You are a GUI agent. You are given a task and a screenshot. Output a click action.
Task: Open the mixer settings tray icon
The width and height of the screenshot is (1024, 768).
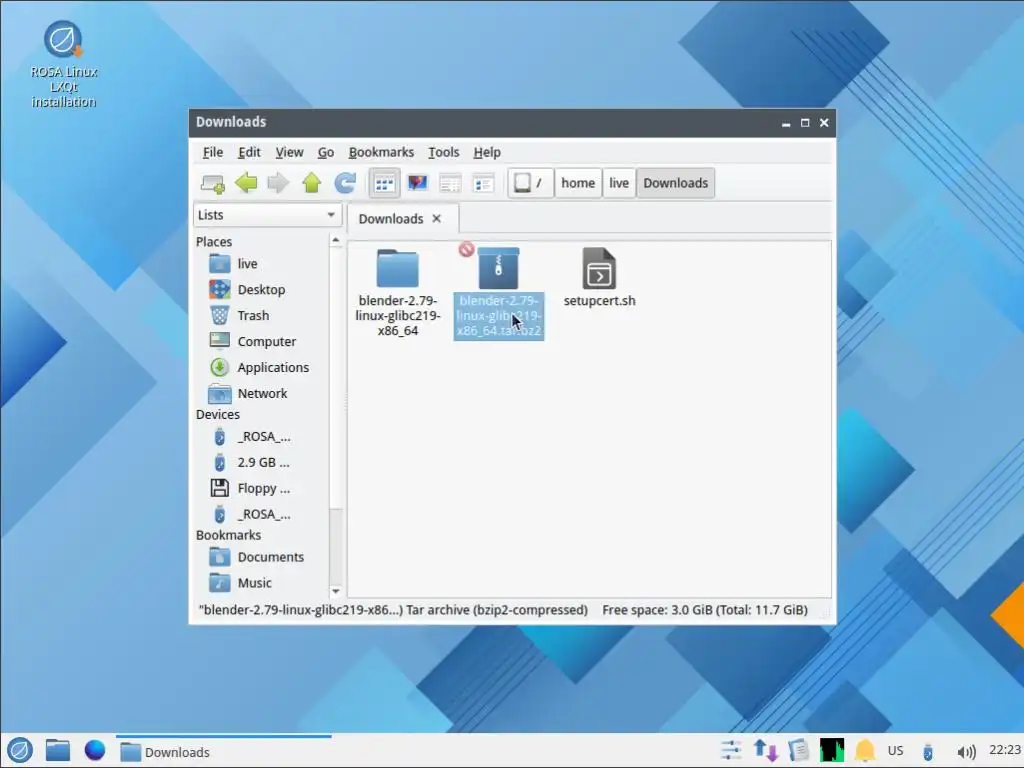point(731,750)
